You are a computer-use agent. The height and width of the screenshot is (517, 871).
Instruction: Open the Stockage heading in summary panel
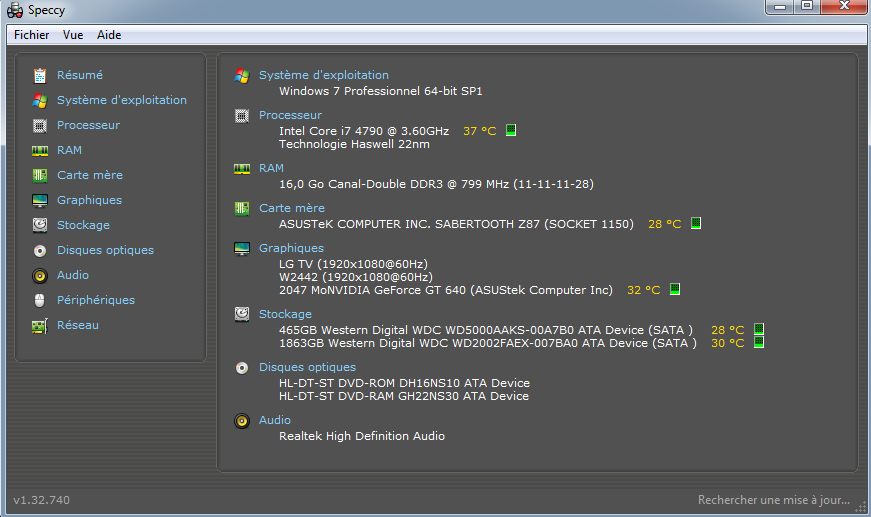click(x=285, y=314)
